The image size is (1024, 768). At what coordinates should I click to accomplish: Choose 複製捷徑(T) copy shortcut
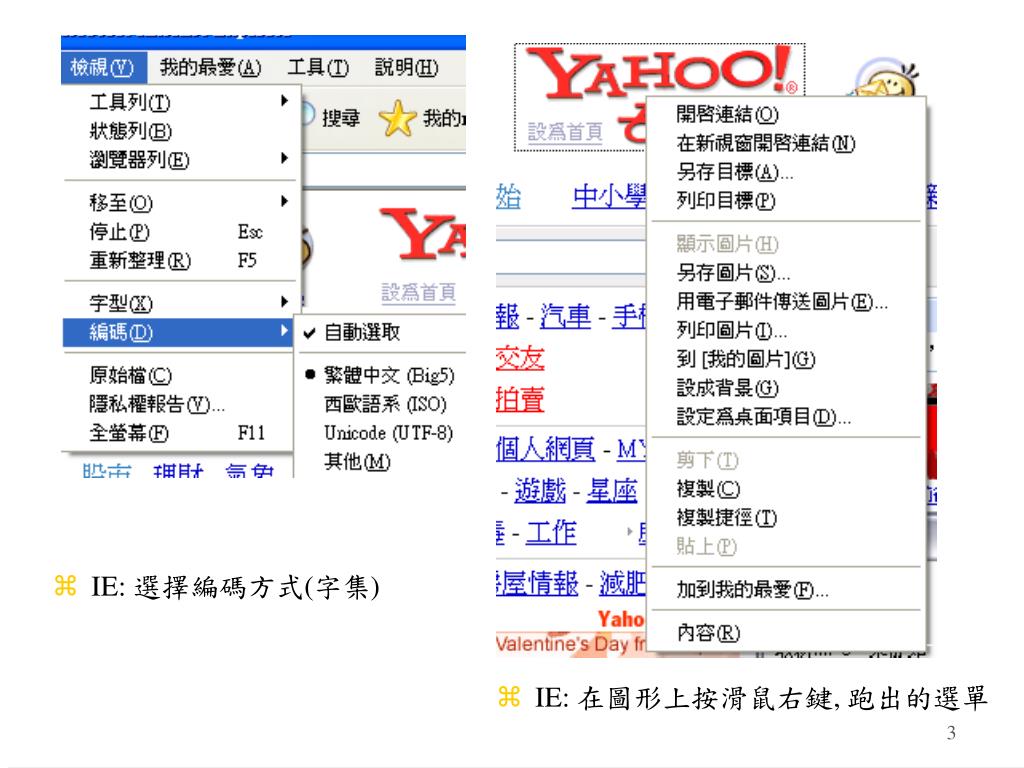786,517
